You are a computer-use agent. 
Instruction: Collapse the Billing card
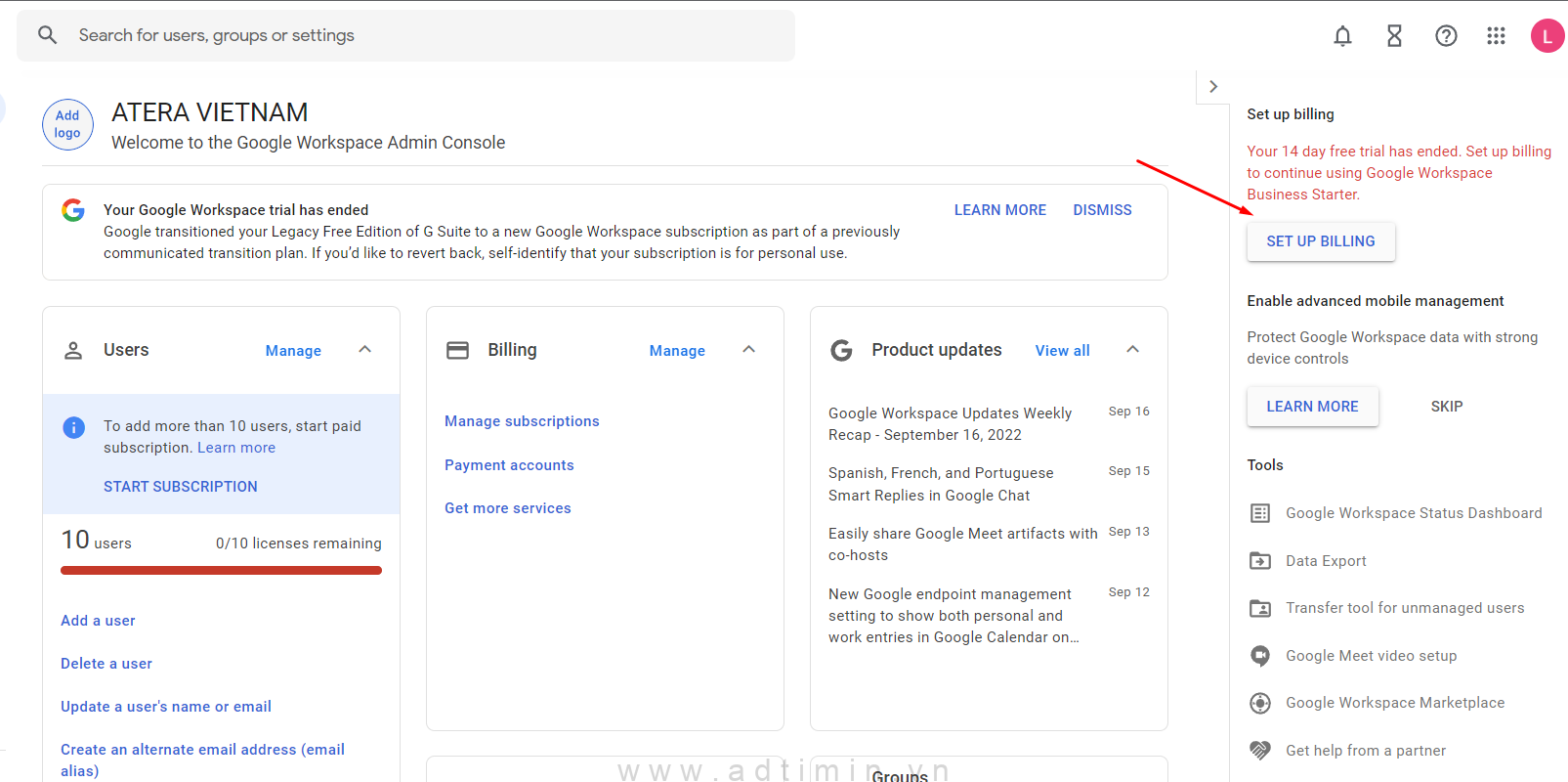[748, 349]
